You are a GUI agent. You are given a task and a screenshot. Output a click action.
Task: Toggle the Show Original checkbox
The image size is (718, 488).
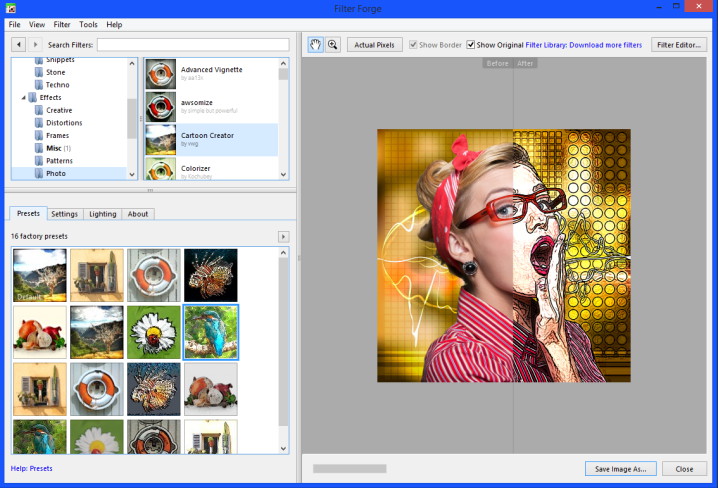click(x=470, y=45)
